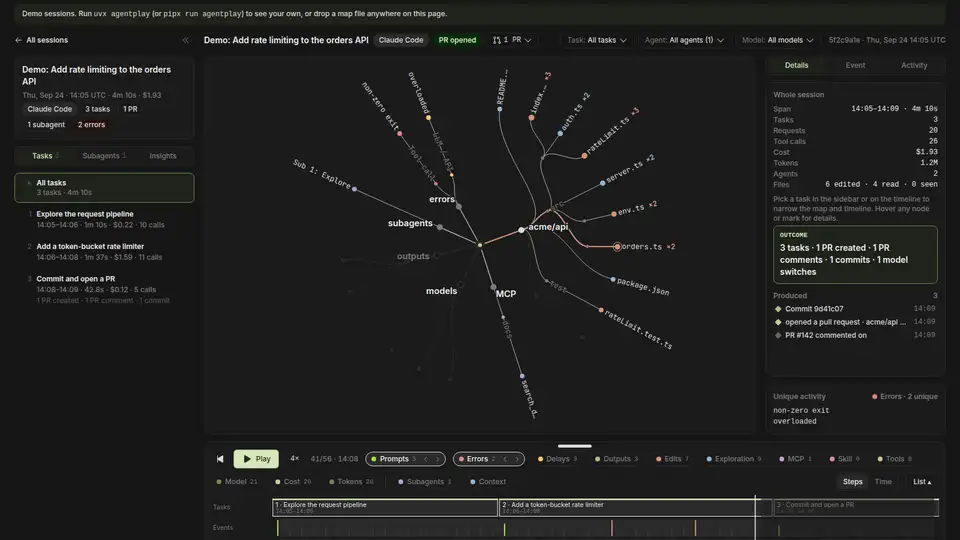Switch to the Event tab

(x=855, y=65)
